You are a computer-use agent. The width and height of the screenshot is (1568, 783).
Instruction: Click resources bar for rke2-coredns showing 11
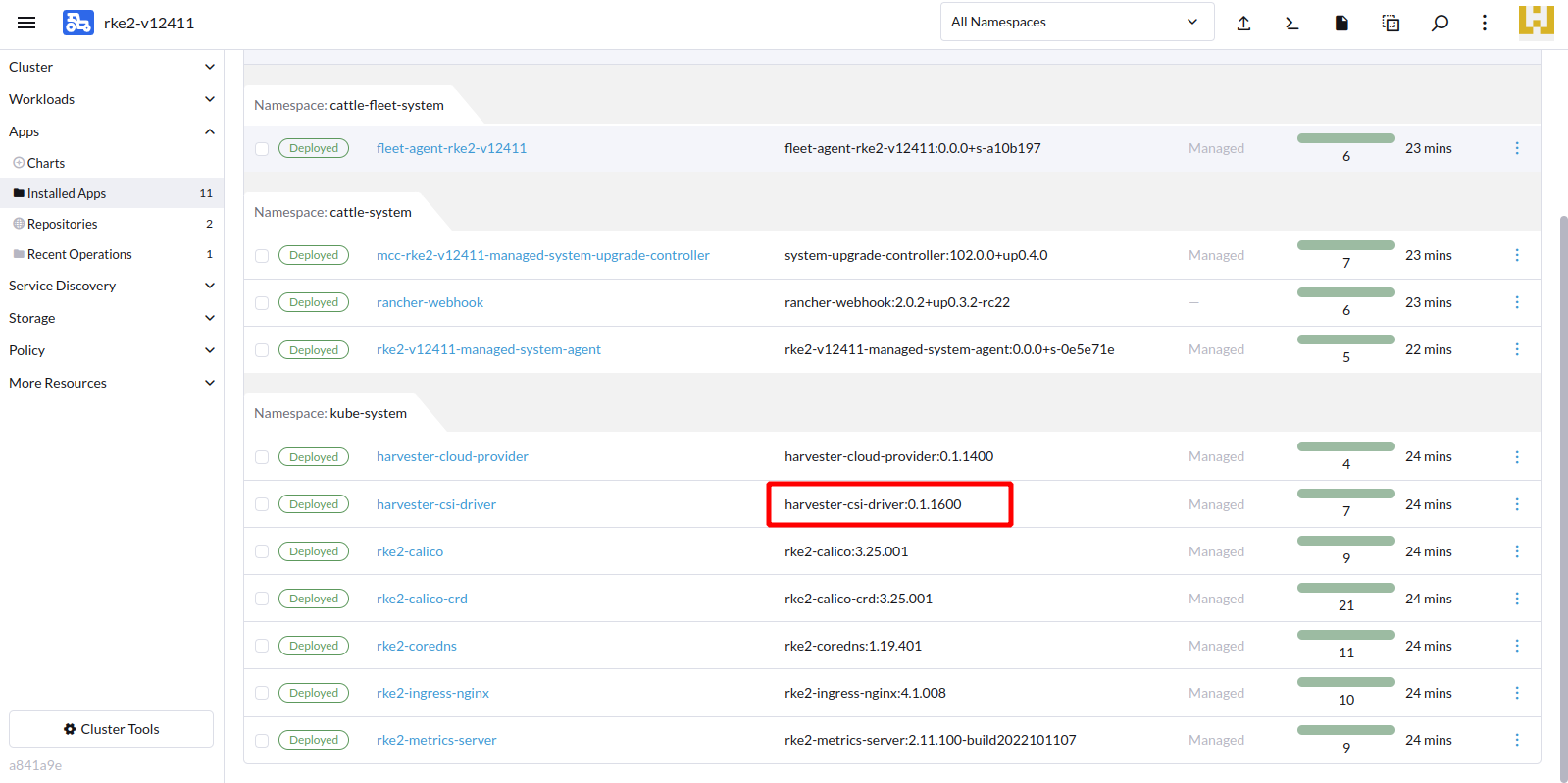point(1345,635)
